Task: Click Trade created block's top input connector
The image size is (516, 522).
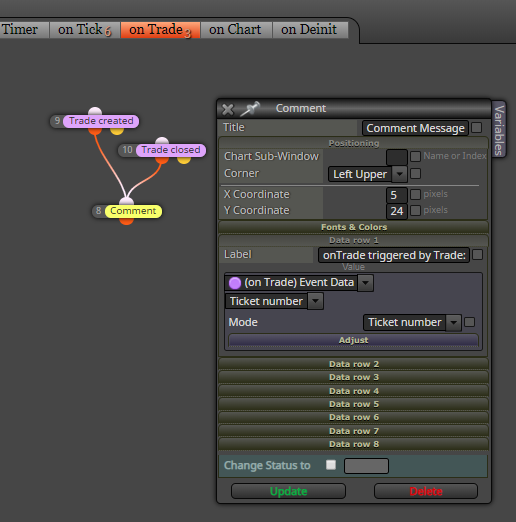Action: coord(95,111)
